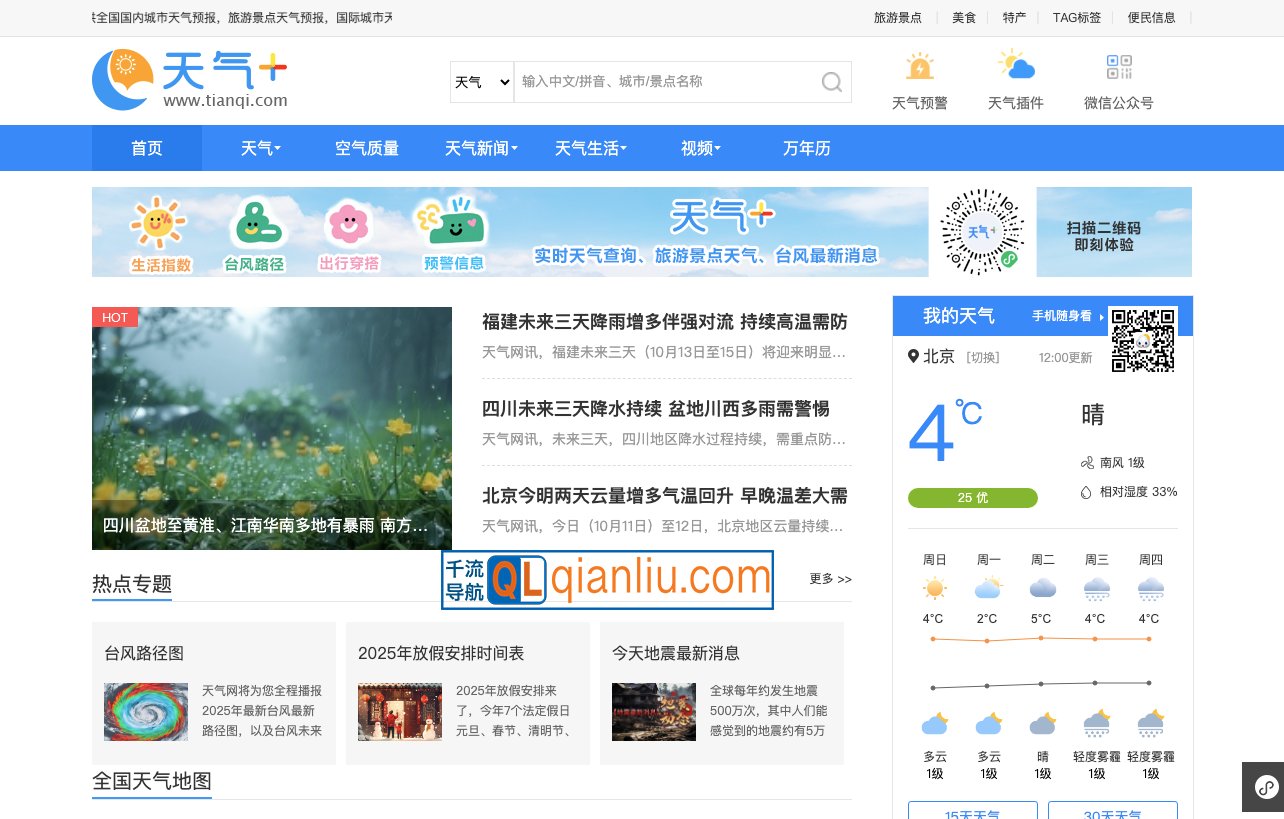Switch to the 首页 tab
Screen dimensions: 1284x819
click(x=146, y=148)
